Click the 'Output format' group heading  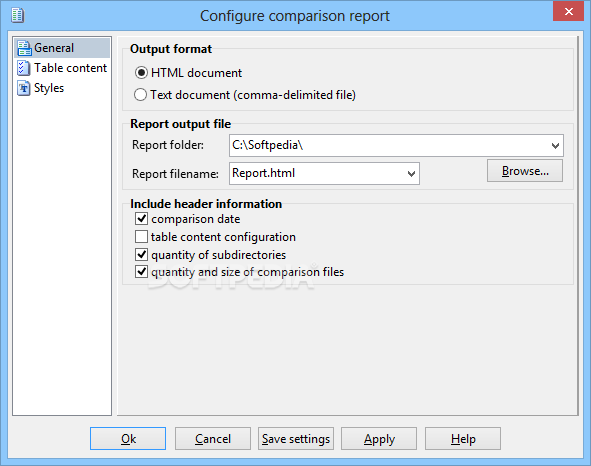click(x=171, y=49)
